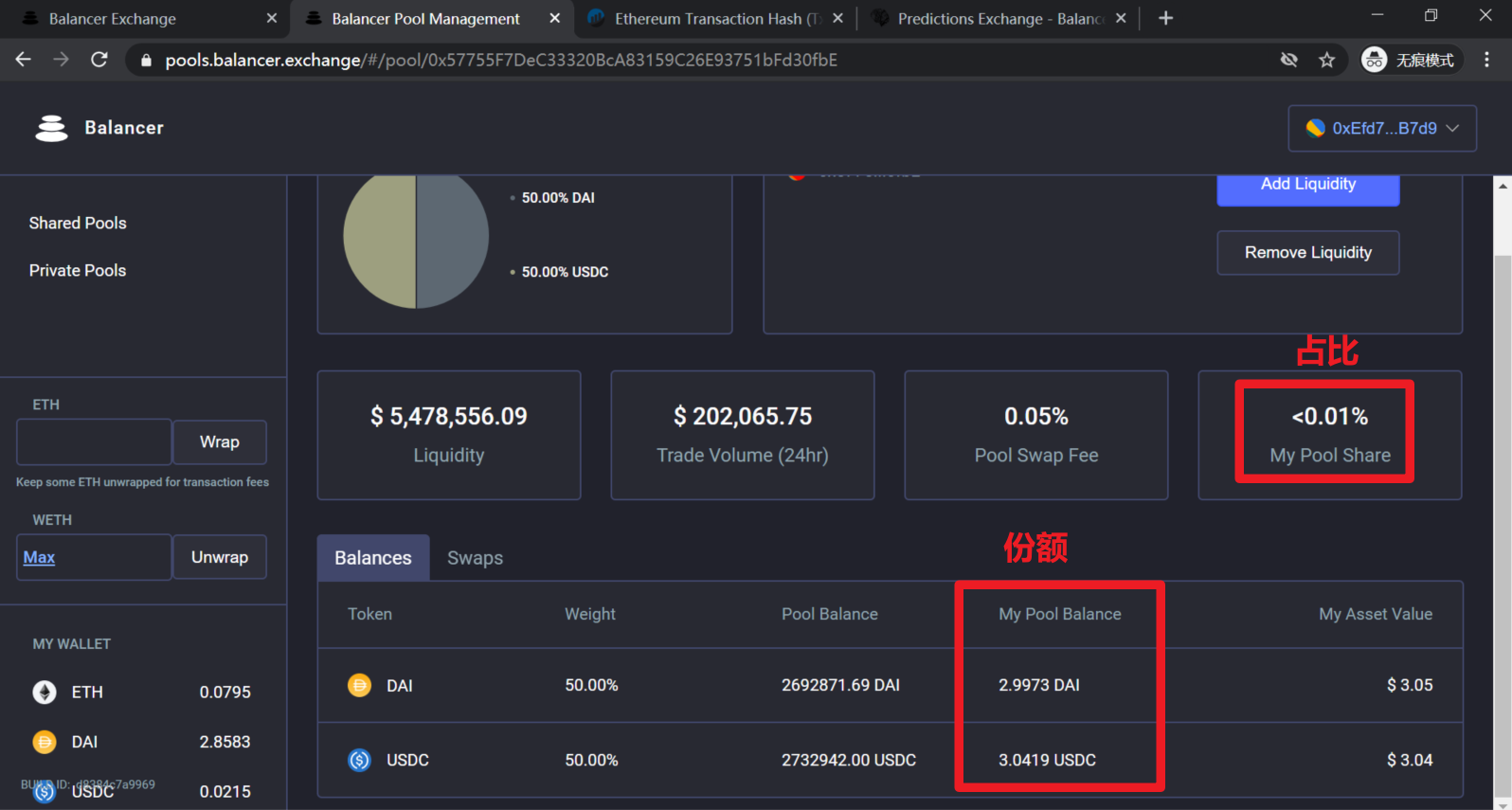Viewport: 1512px width, 810px height.
Task: Click the browser back arrow
Action: tap(24, 60)
